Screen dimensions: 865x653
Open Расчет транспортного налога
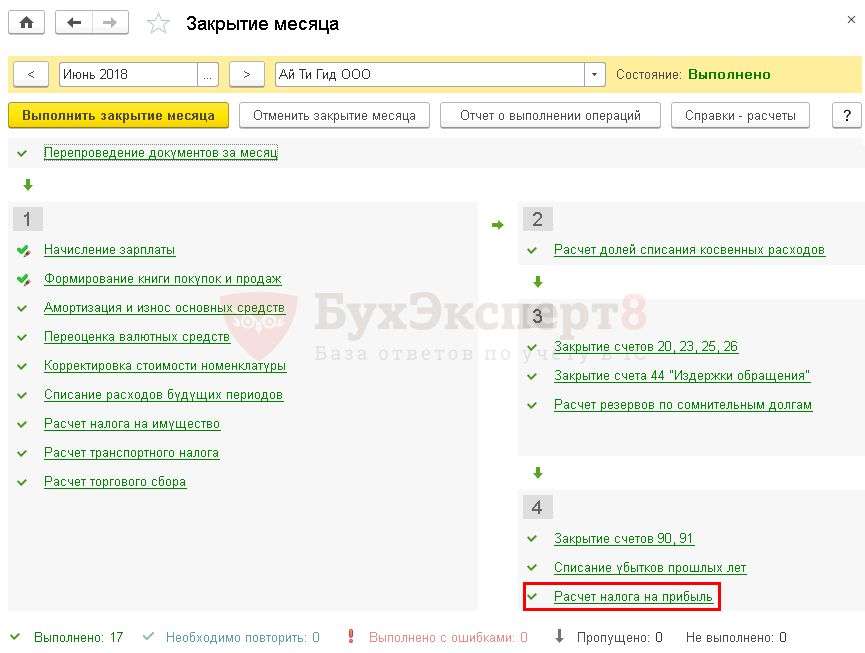click(131, 453)
